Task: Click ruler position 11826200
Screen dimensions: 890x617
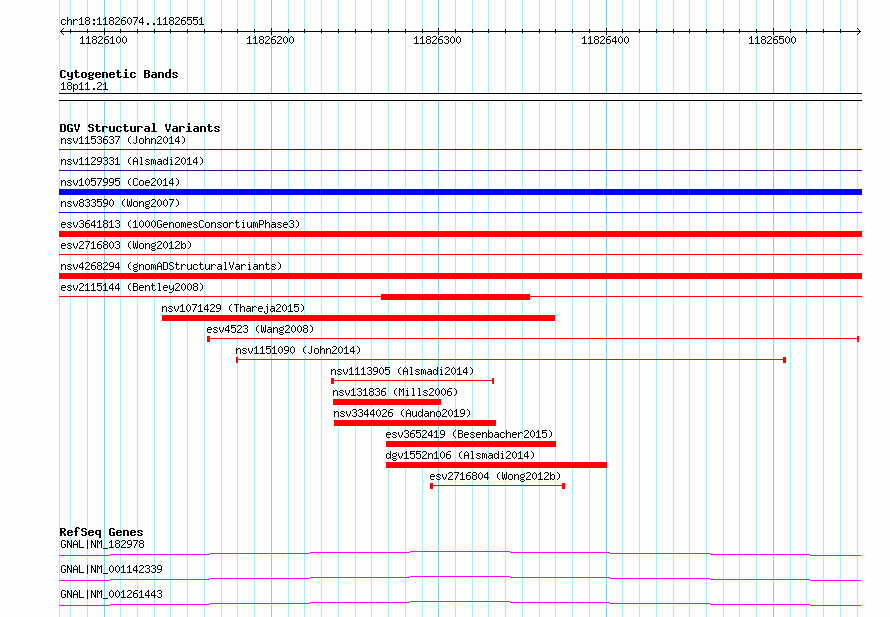Action: pos(270,40)
